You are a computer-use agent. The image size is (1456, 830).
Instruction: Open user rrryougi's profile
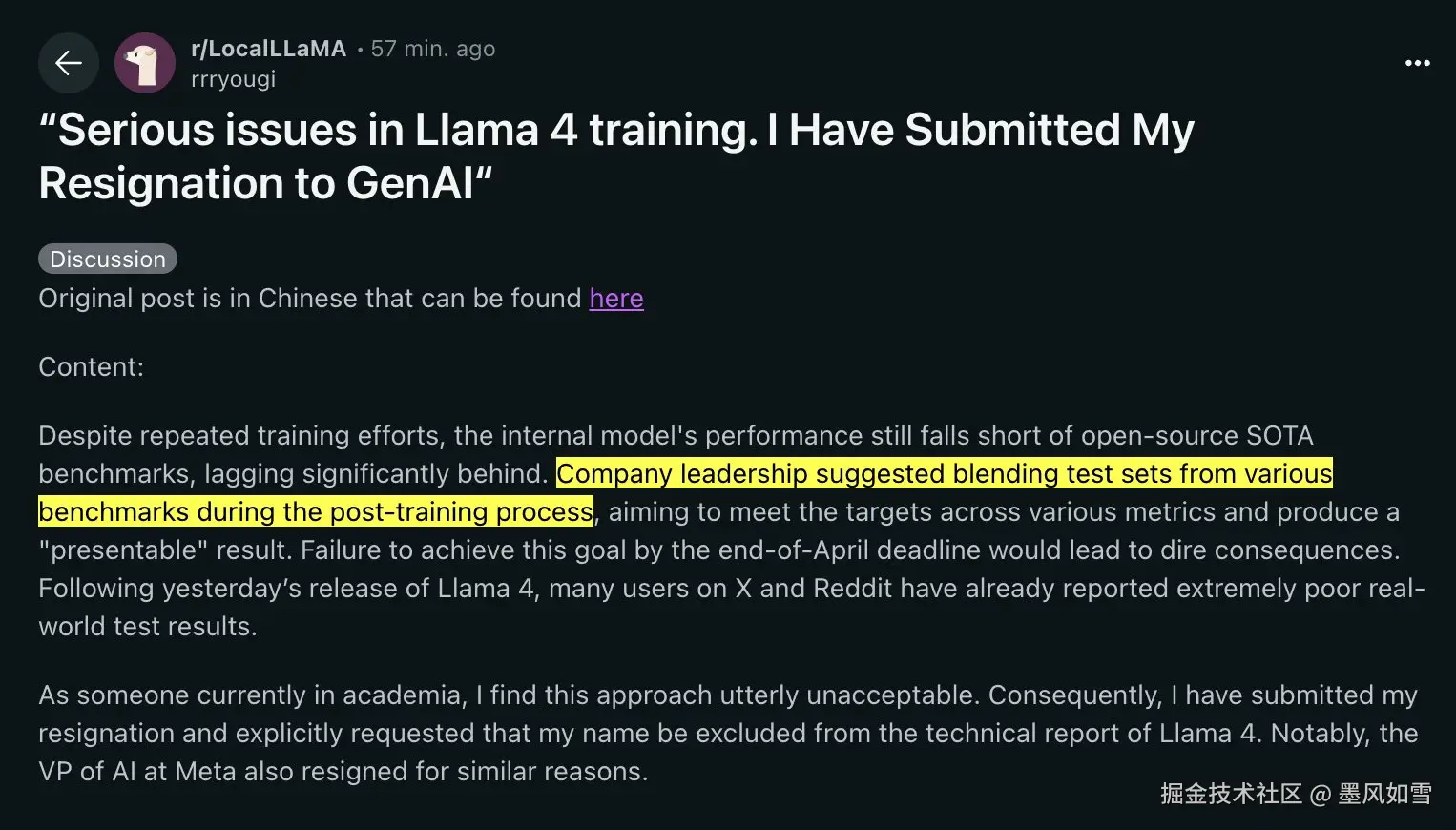(233, 79)
